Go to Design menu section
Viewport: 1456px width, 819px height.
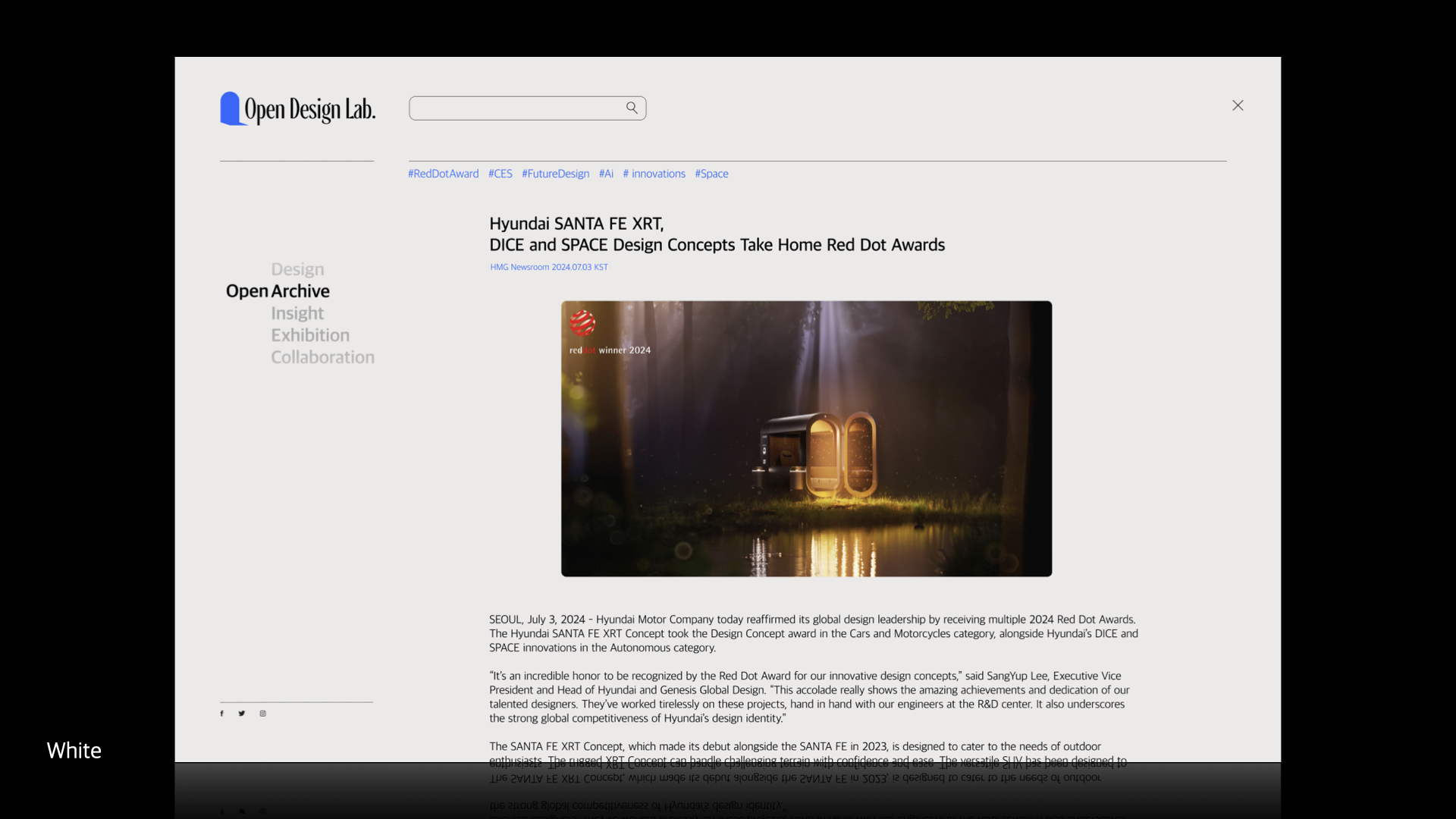[298, 269]
